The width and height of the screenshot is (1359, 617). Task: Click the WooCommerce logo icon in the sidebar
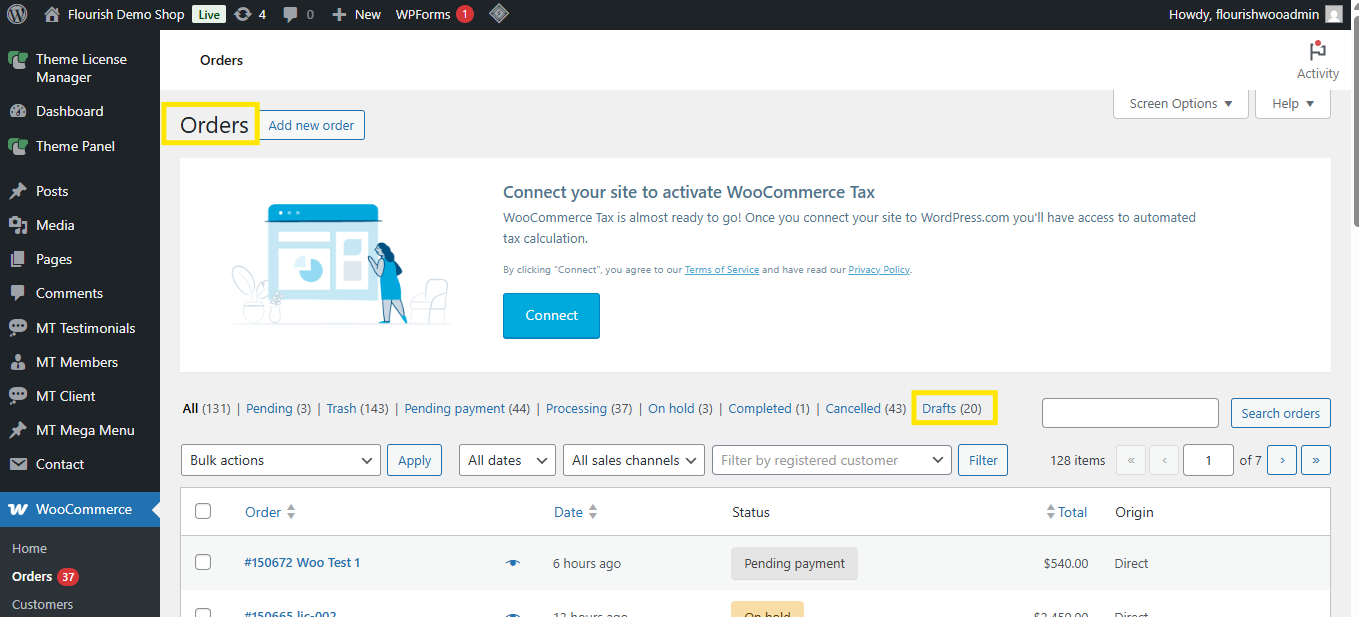point(18,509)
